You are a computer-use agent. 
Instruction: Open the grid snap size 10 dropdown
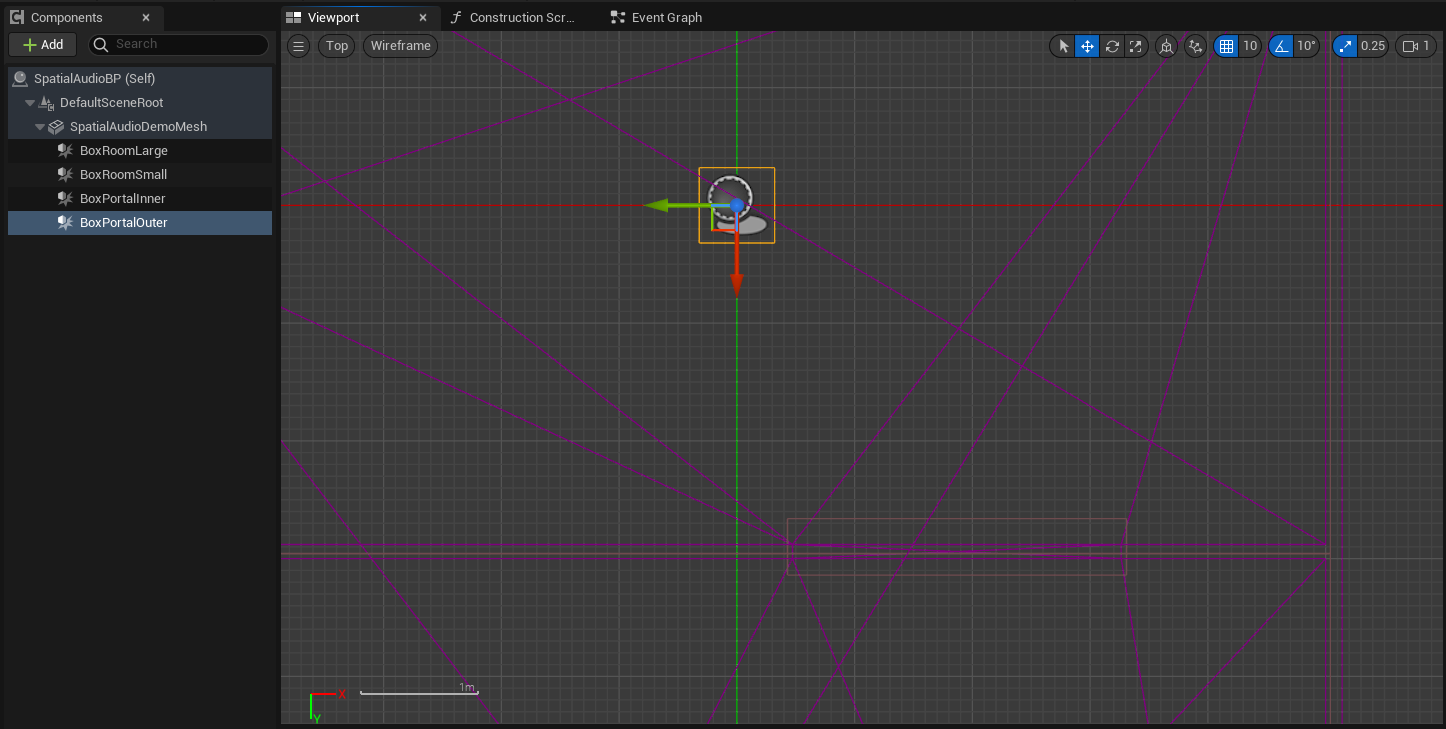(1250, 46)
